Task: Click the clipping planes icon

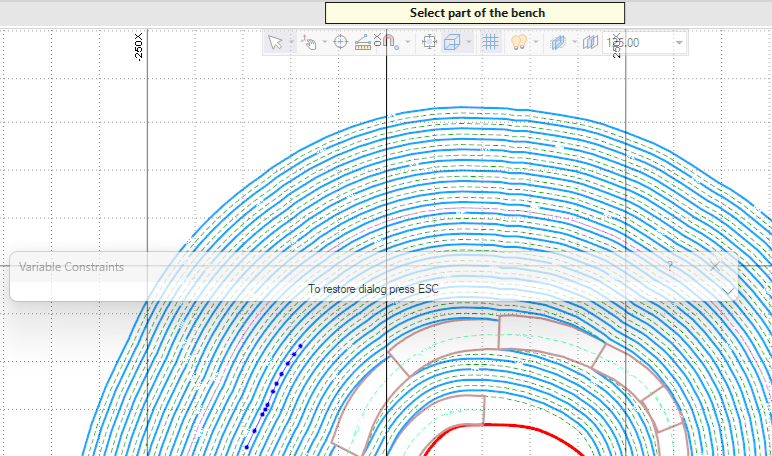Action: (x=558, y=42)
